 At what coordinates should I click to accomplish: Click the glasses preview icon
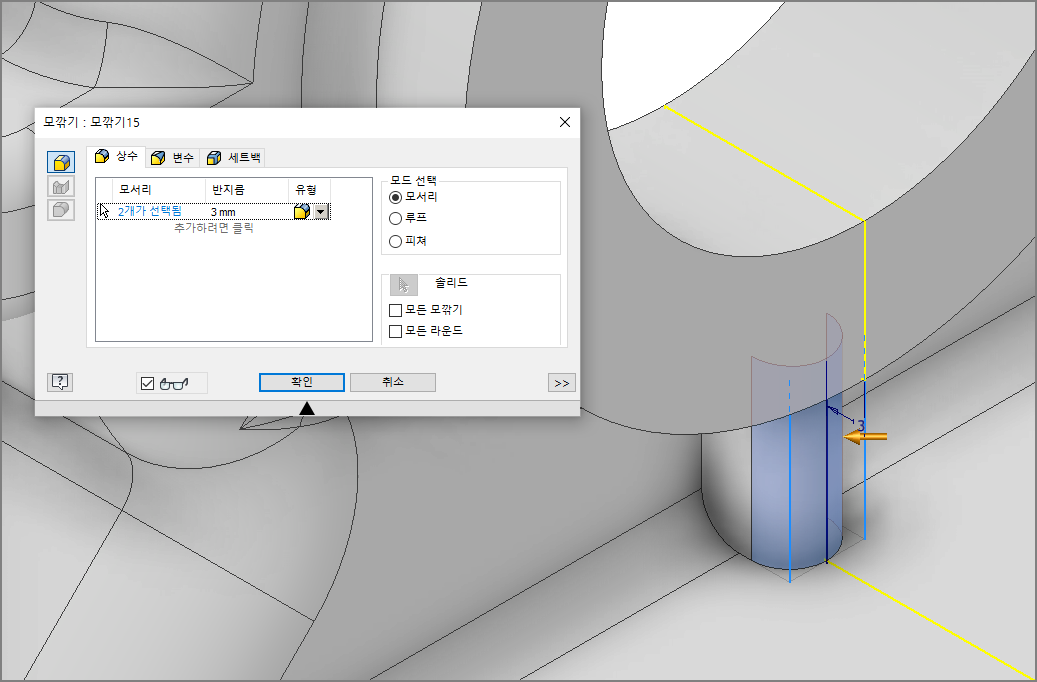174,384
